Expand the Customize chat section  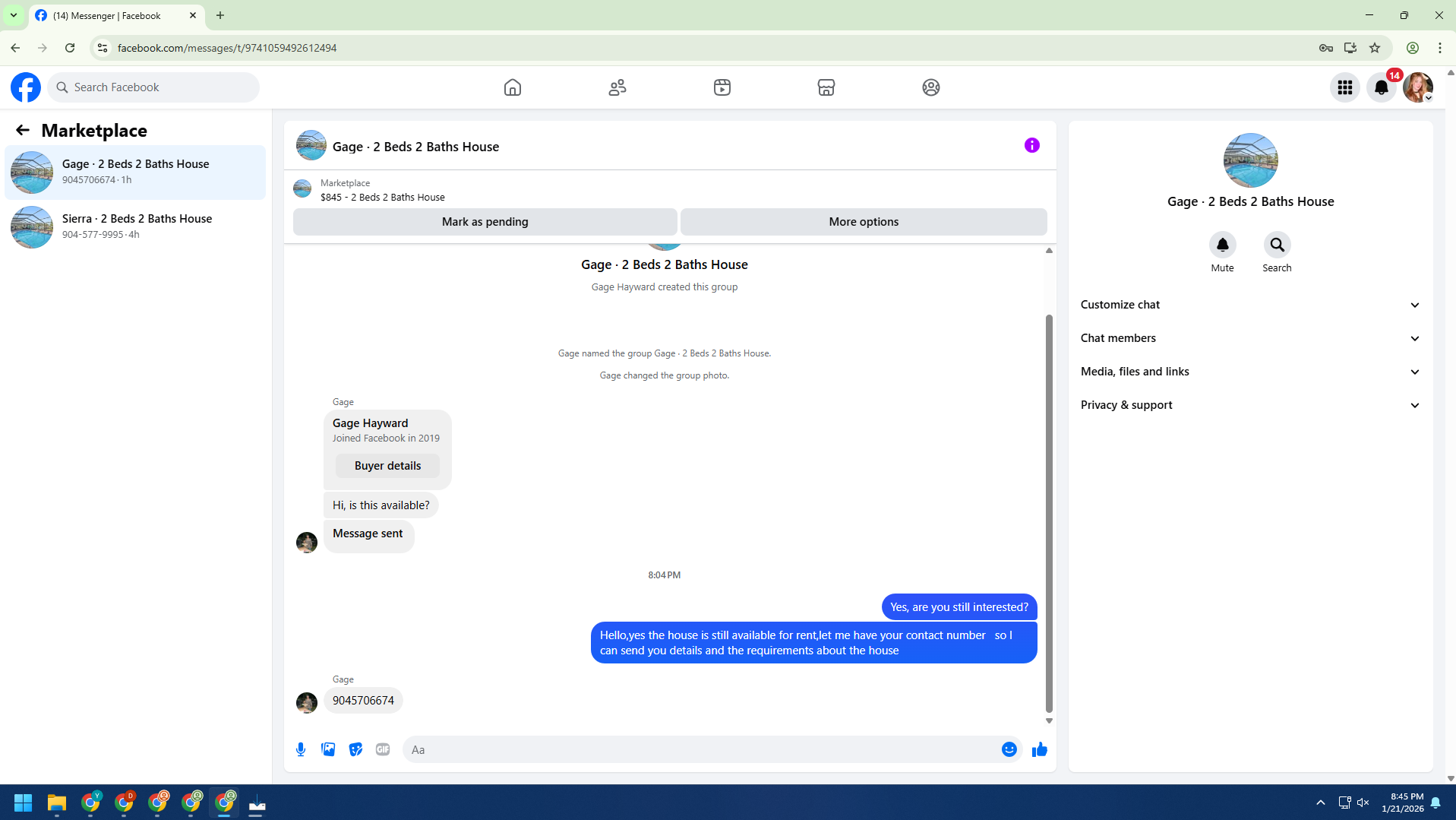pos(1250,305)
